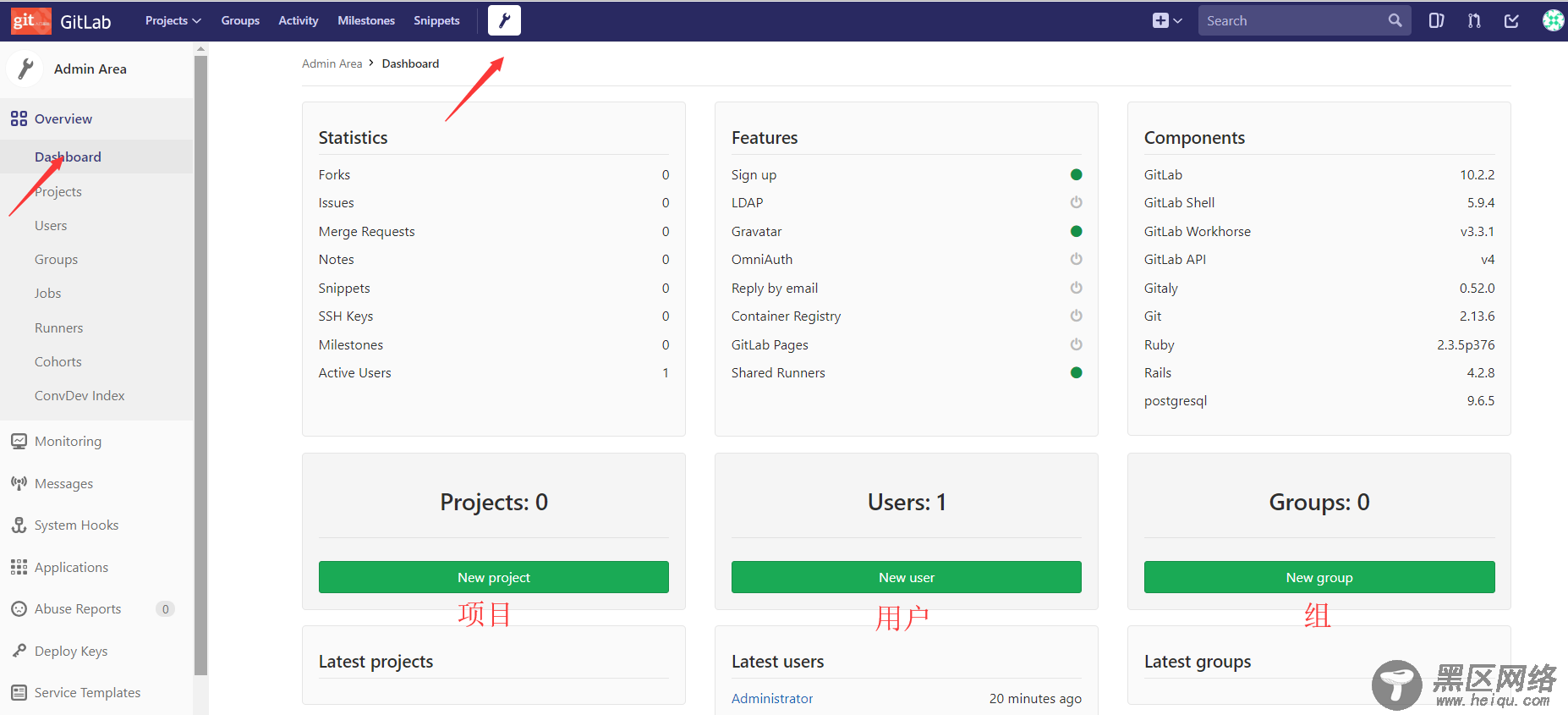
Task: Open the new item plus dropdown
Action: pos(1167,20)
